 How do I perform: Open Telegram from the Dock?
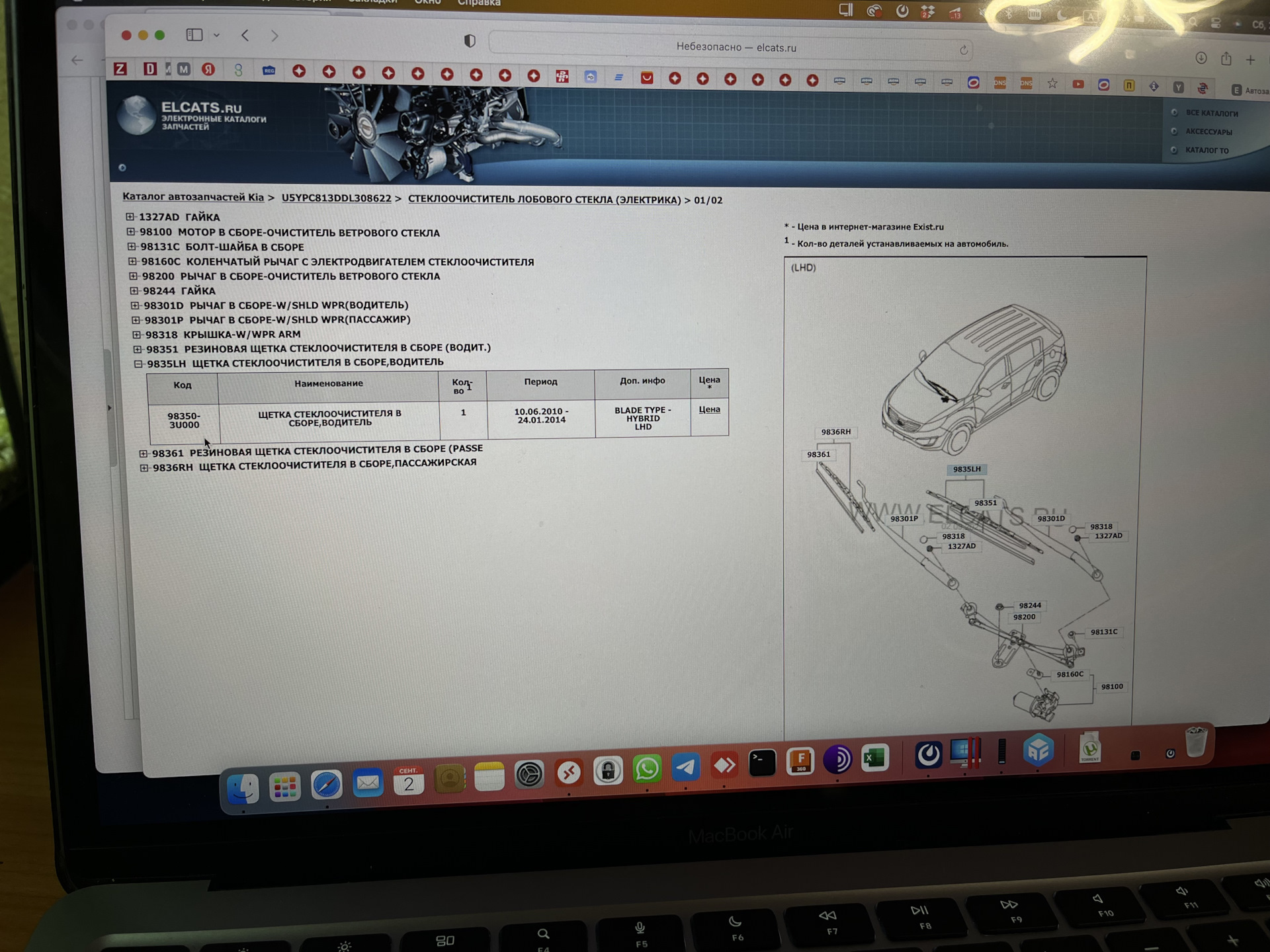[686, 767]
